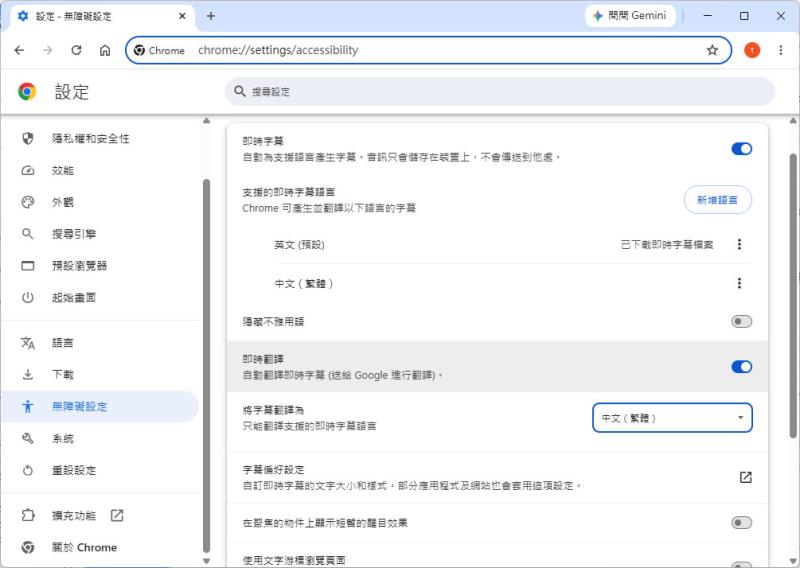Click the speedometer 效能 icon
800x568 pixels.
[x=28, y=170]
